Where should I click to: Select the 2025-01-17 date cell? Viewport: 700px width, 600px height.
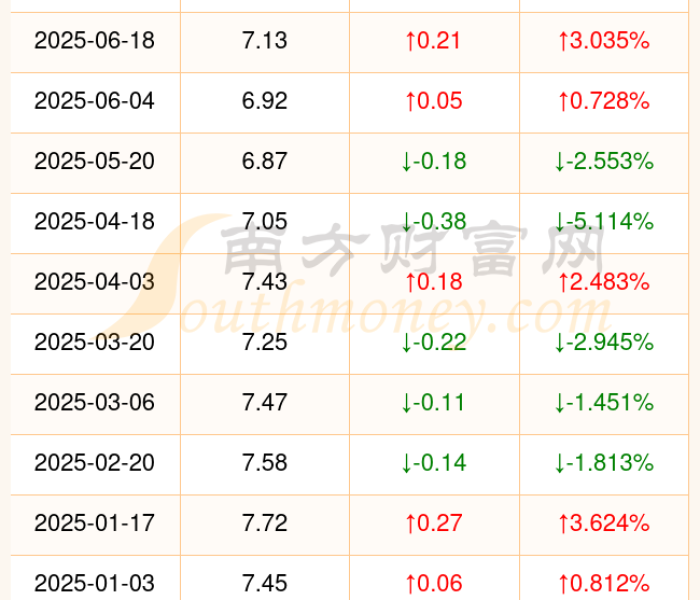tap(94, 522)
